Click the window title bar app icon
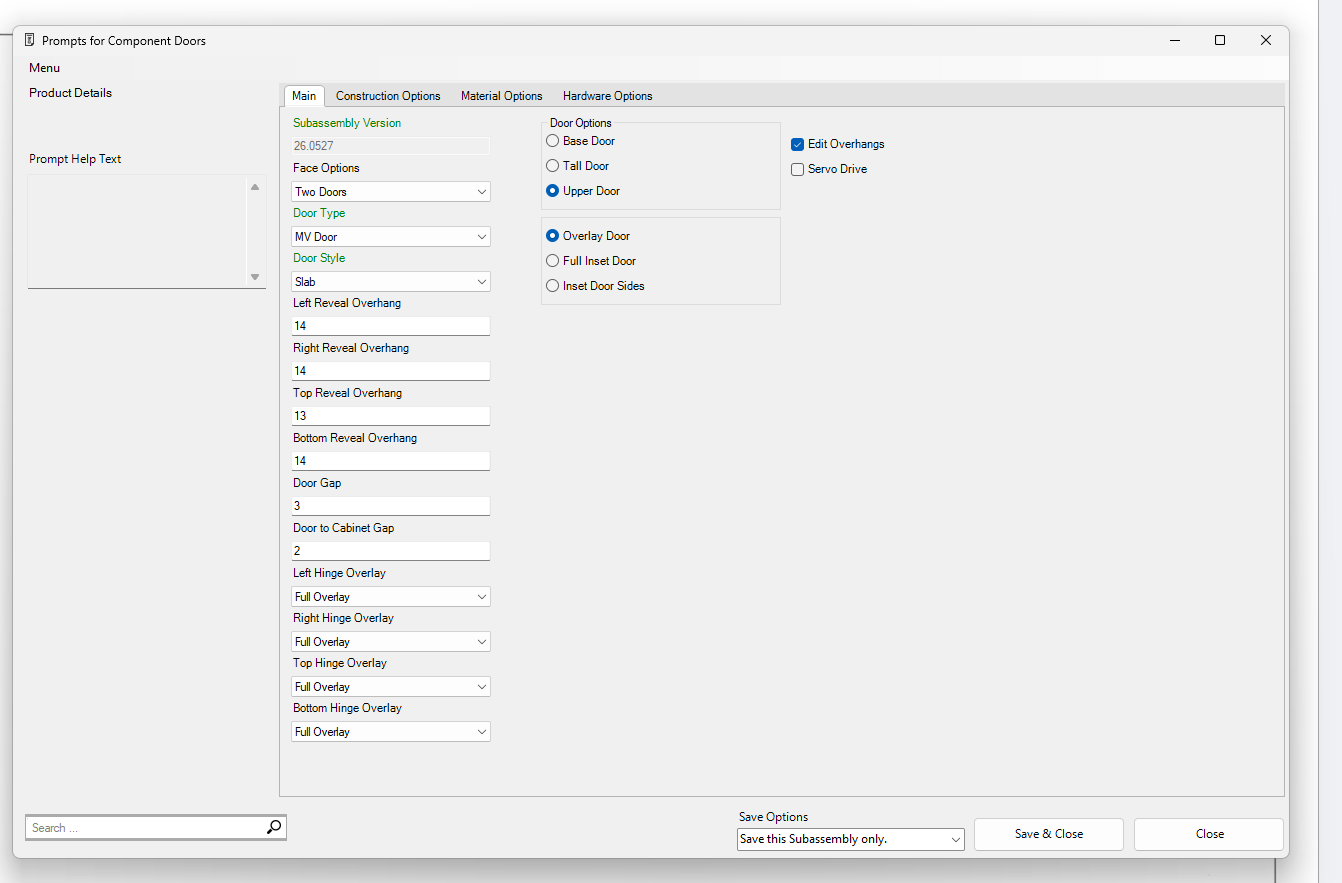 click(x=29, y=40)
